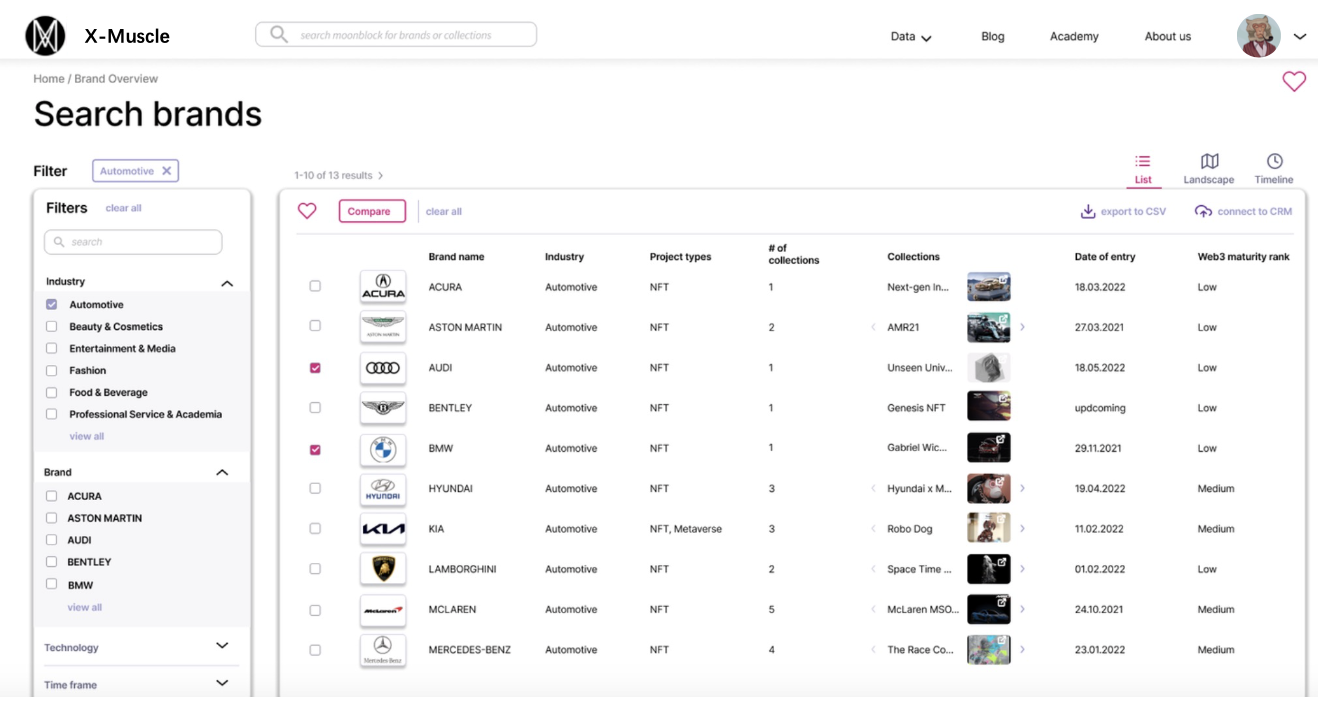Show next collection for KIA row

1022,529
